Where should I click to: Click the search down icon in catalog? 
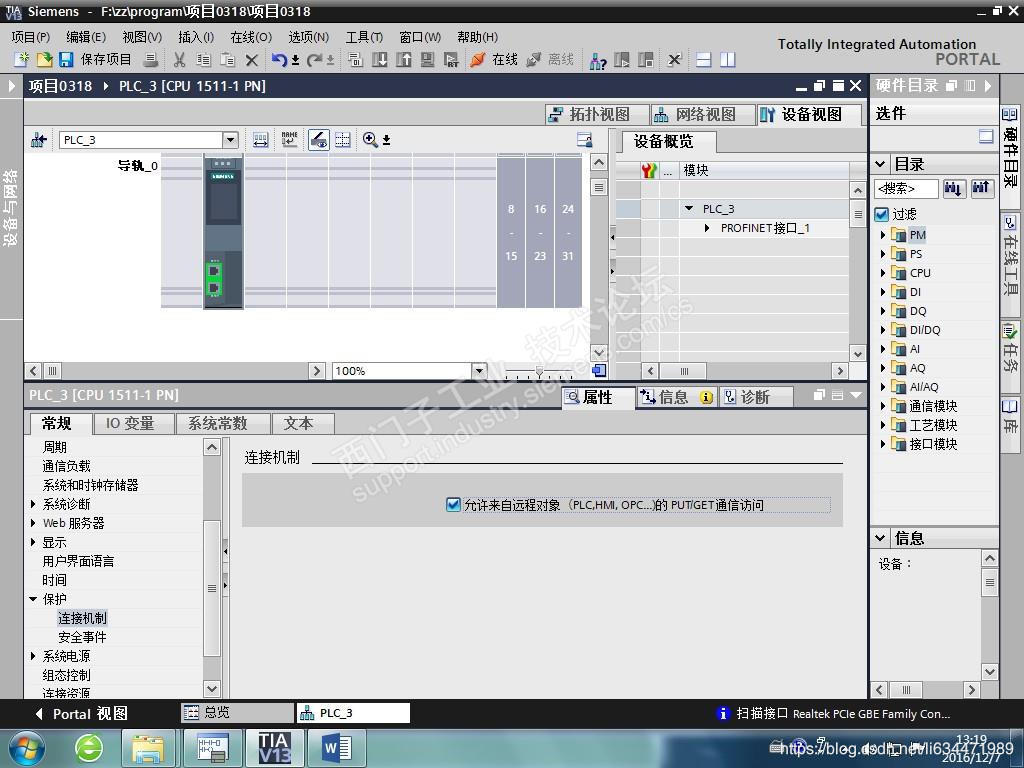coord(953,189)
